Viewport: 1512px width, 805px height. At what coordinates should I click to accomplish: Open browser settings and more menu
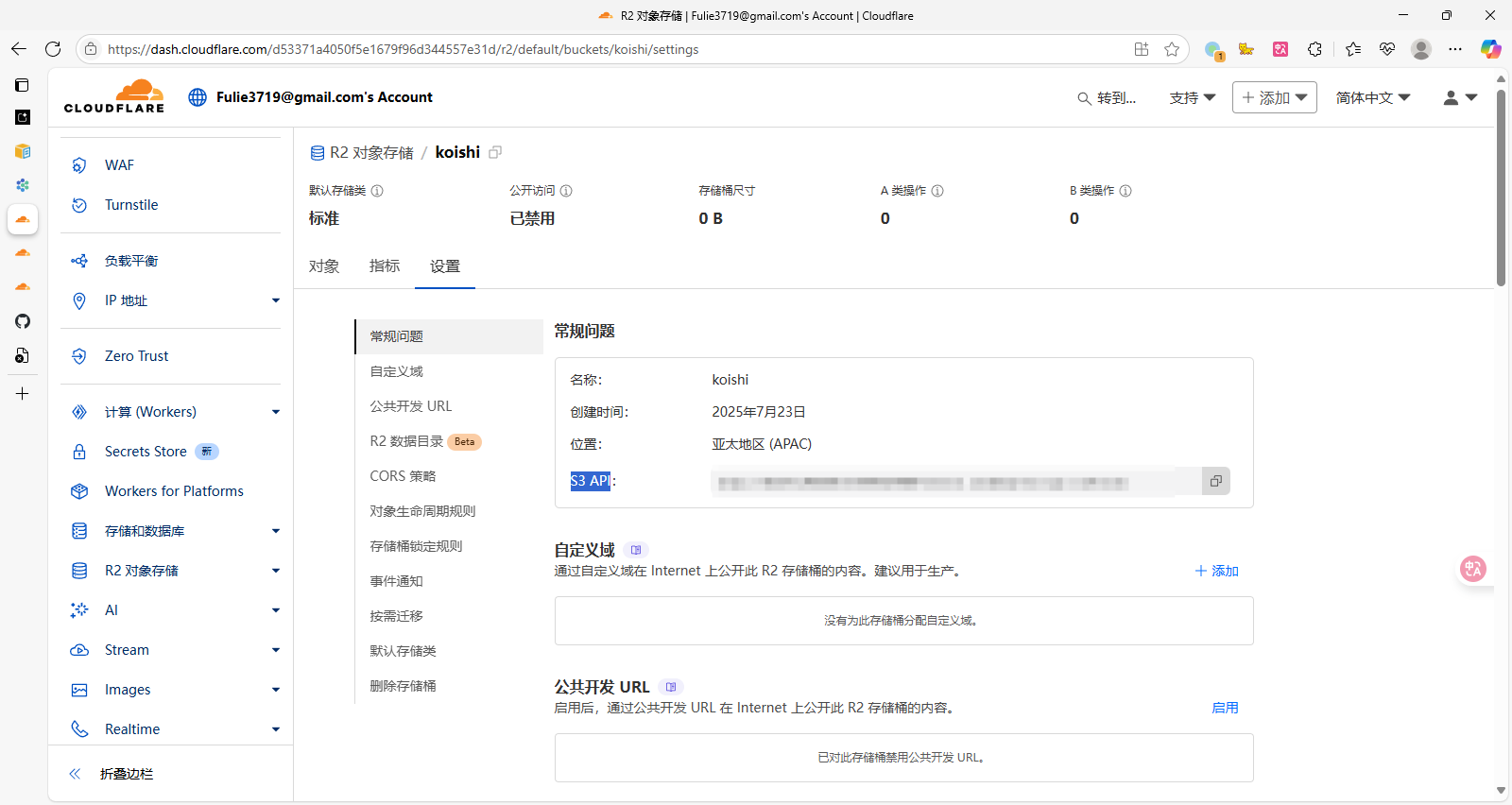coord(1455,49)
